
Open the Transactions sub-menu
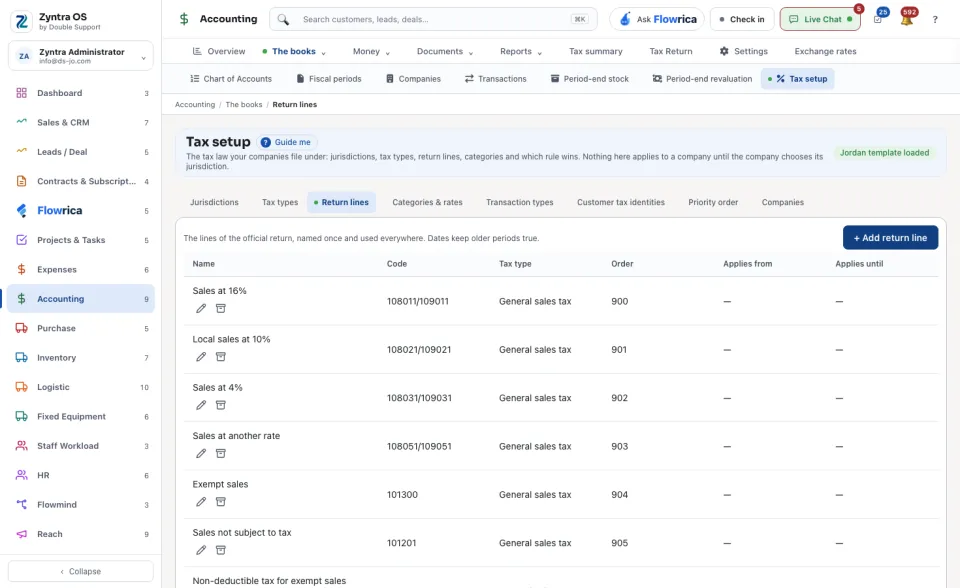[x=495, y=79]
